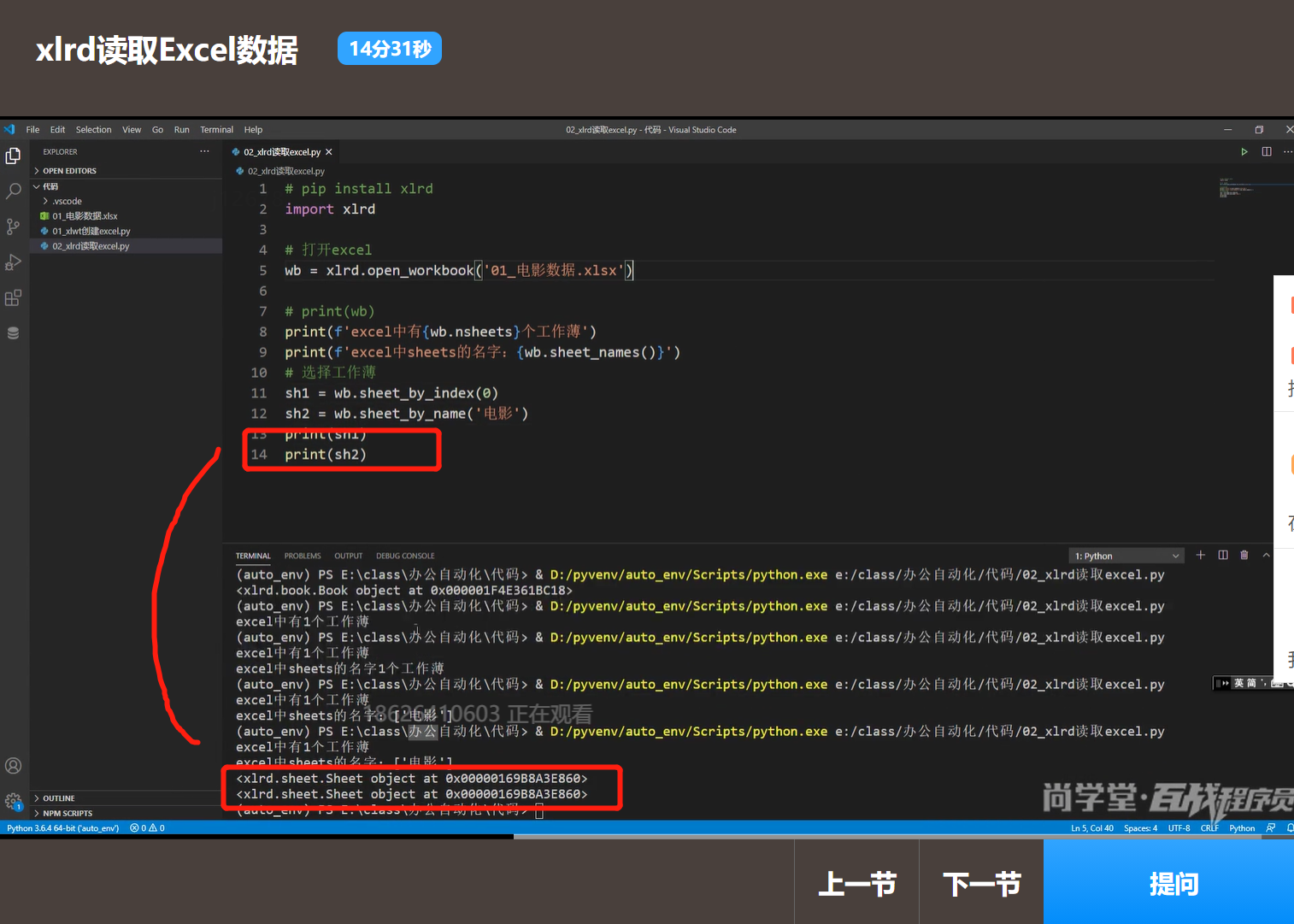1294x924 pixels.
Task: Click line 14 print(sh2) code
Action: [326, 455]
